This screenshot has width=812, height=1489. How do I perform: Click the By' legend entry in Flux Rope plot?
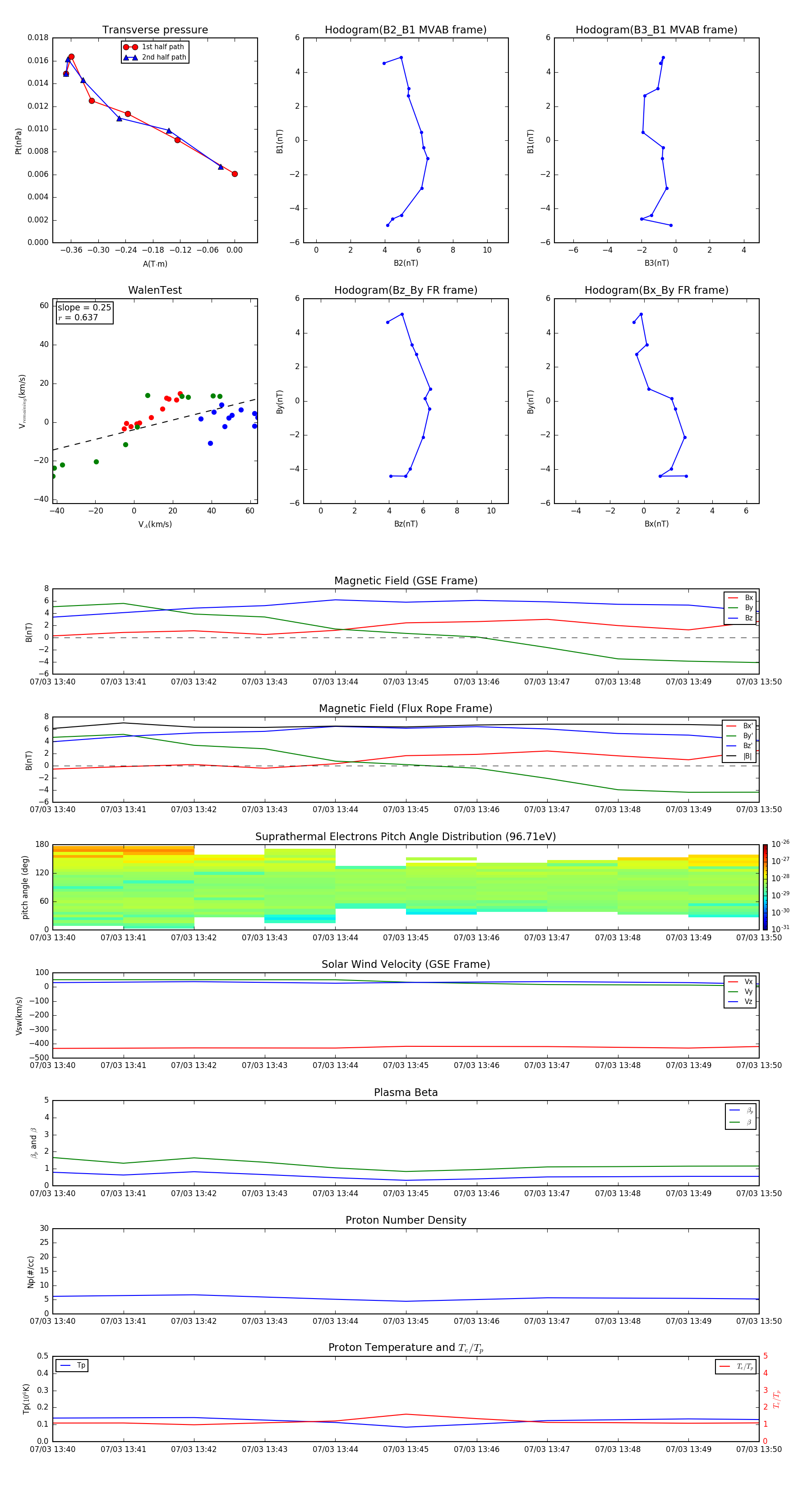(x=739, y=736)
